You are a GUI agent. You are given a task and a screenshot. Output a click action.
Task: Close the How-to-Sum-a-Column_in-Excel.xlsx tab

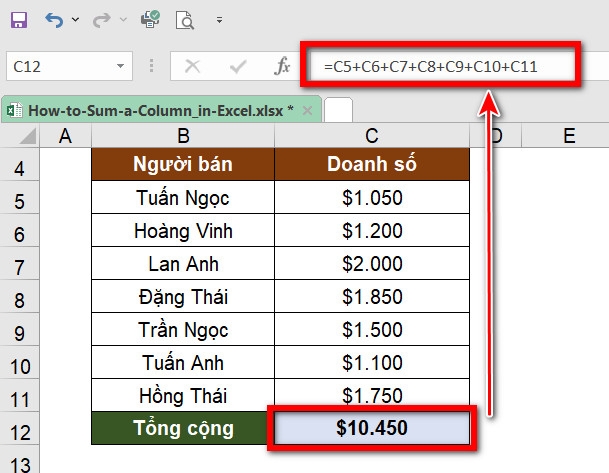click(x=307, y=111)
